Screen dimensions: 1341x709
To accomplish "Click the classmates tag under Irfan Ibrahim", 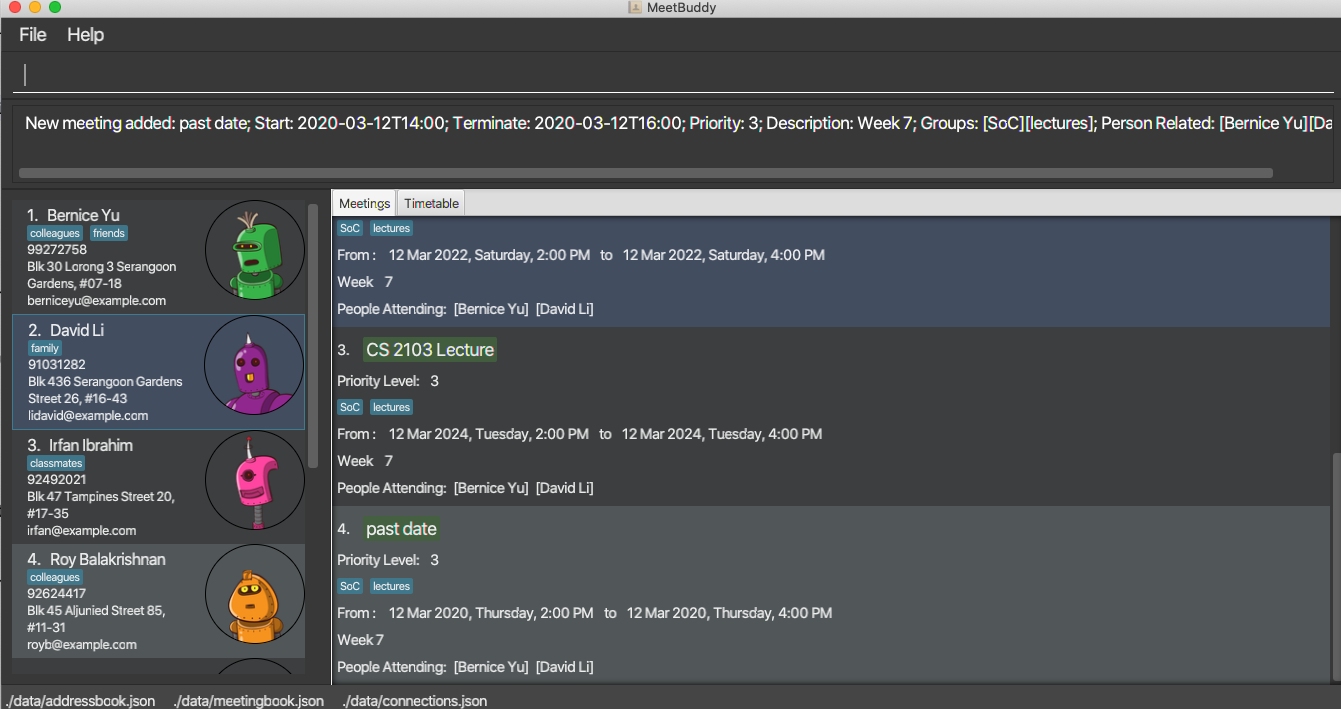I will pyautogui.click(x=56, y=463).
